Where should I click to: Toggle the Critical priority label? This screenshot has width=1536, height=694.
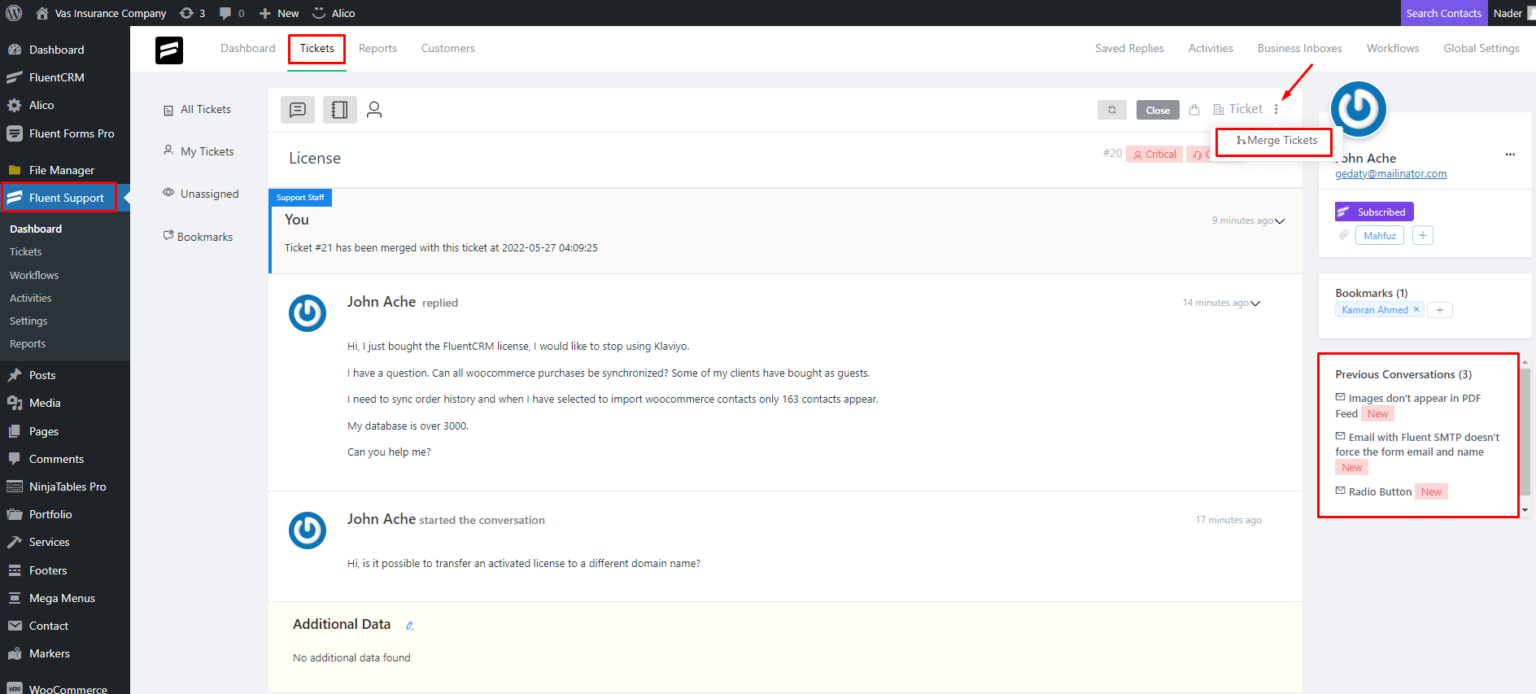tap(1154, 153)
